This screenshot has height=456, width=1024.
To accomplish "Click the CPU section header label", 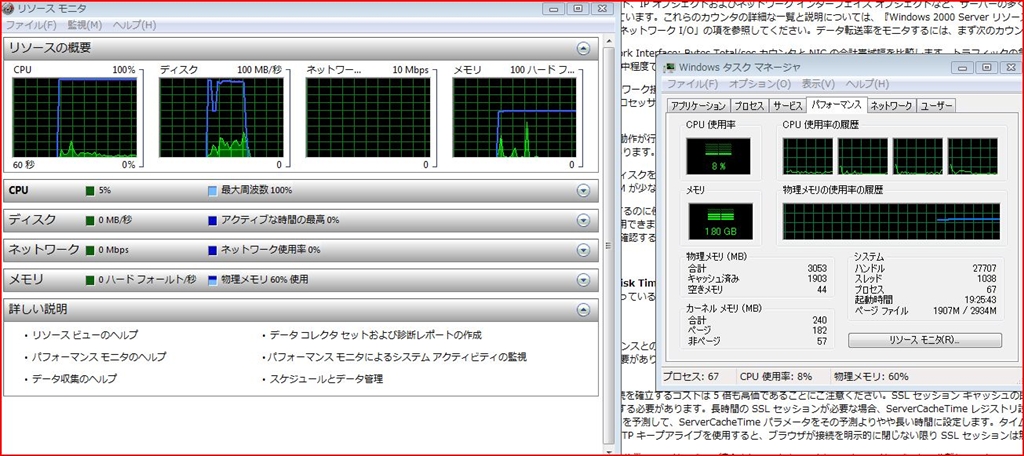I will [18, 191].
